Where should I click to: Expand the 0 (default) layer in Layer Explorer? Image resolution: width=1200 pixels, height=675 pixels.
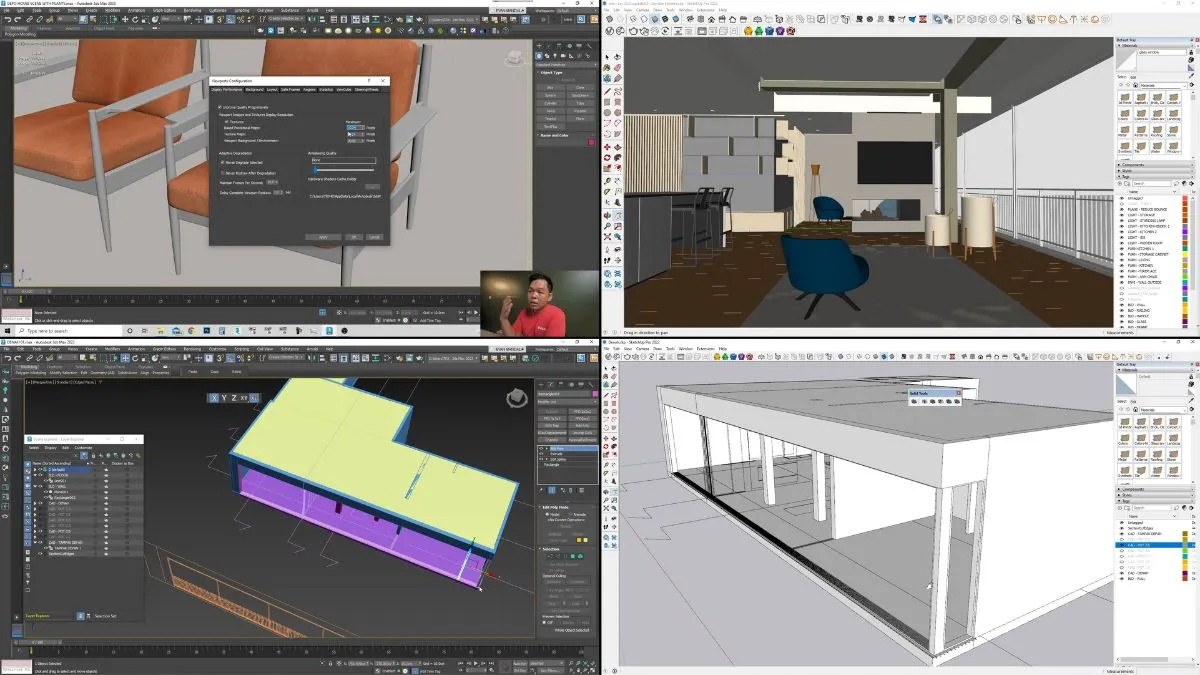[37, 469]
